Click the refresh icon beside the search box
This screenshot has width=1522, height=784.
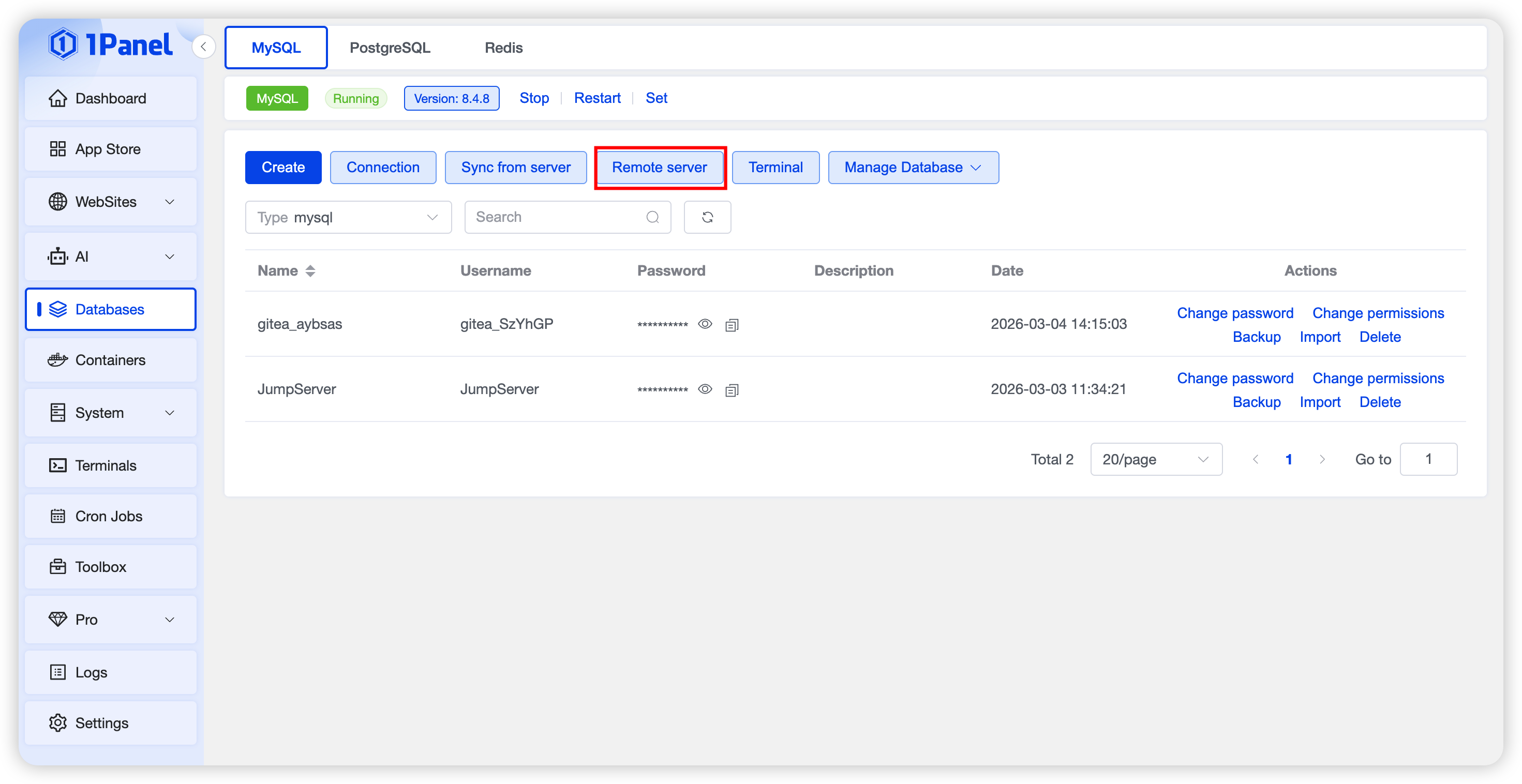click(707, 217)
